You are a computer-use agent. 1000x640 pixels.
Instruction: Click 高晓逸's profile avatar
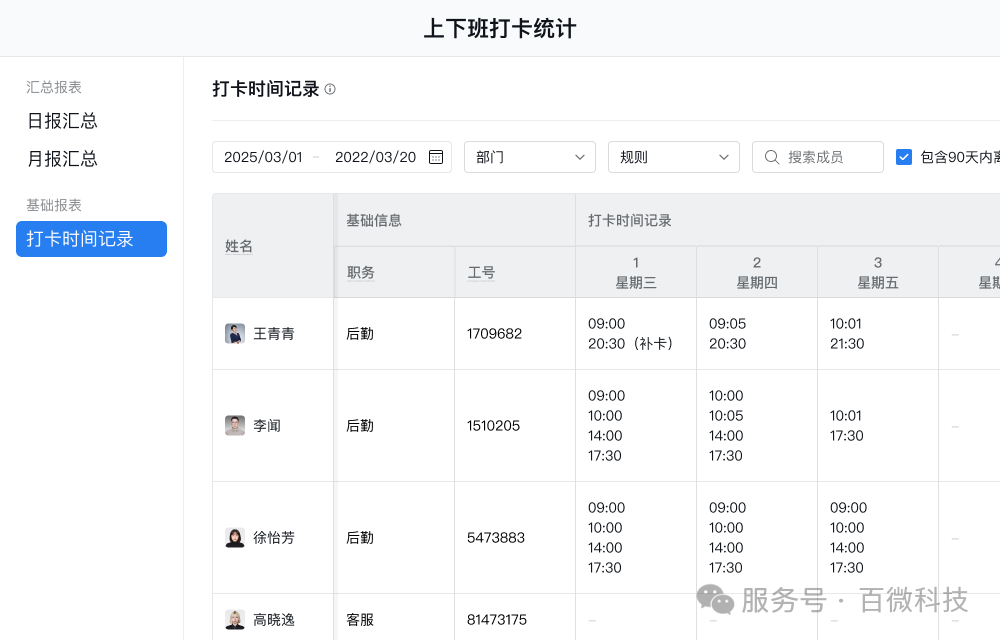pos(235,619)
